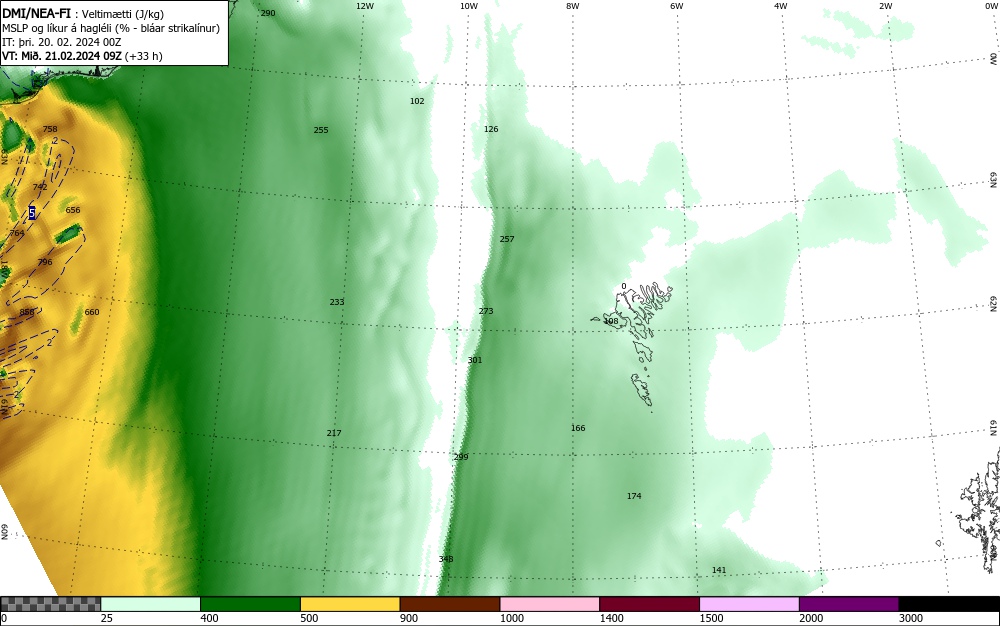Click the '174' map value
1000x626 pixels.
pyautogui.click(x=634, y=496)
